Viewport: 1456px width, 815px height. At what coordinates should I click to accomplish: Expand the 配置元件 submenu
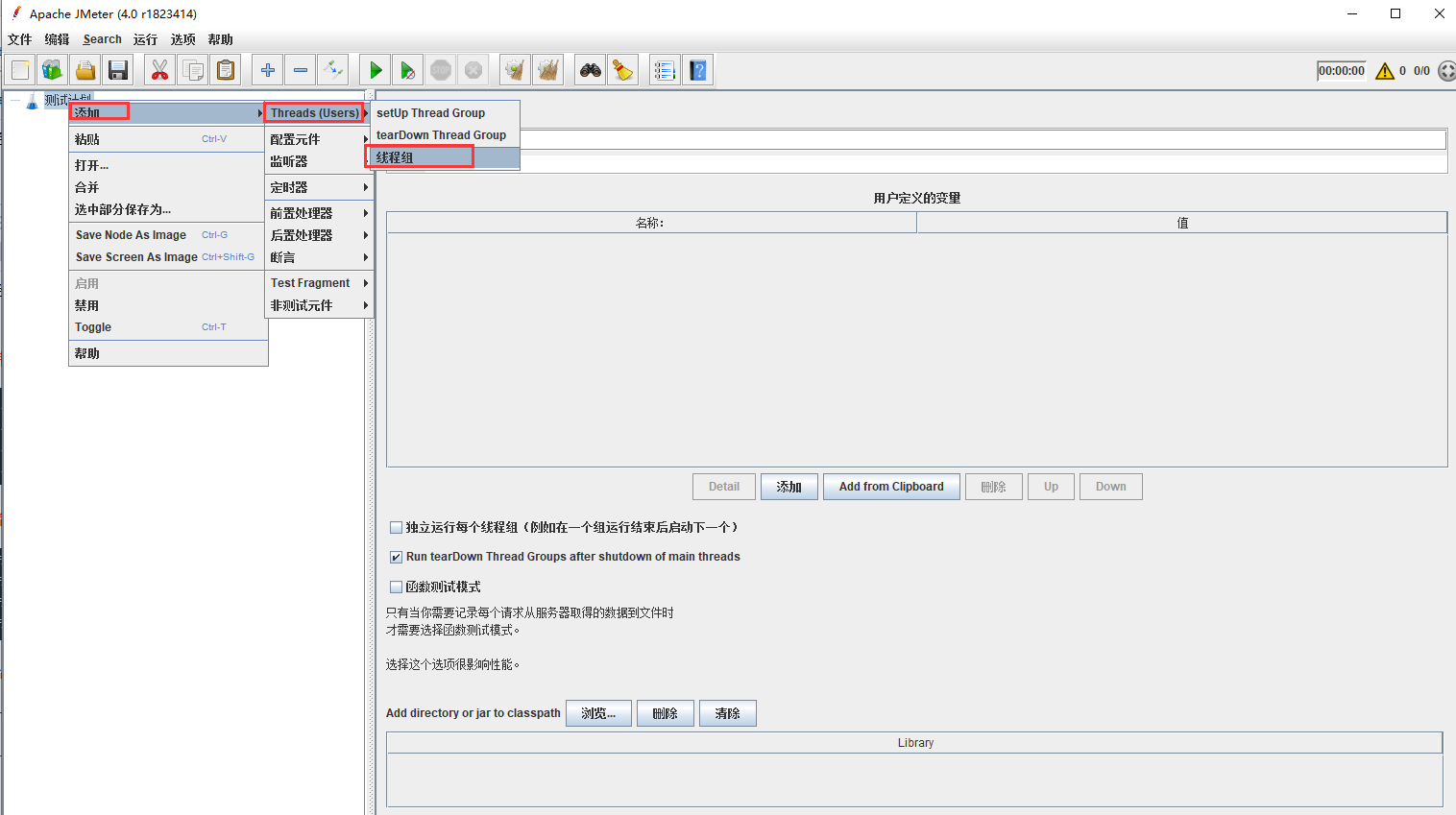pyautogui.click(x=319, y=139)
